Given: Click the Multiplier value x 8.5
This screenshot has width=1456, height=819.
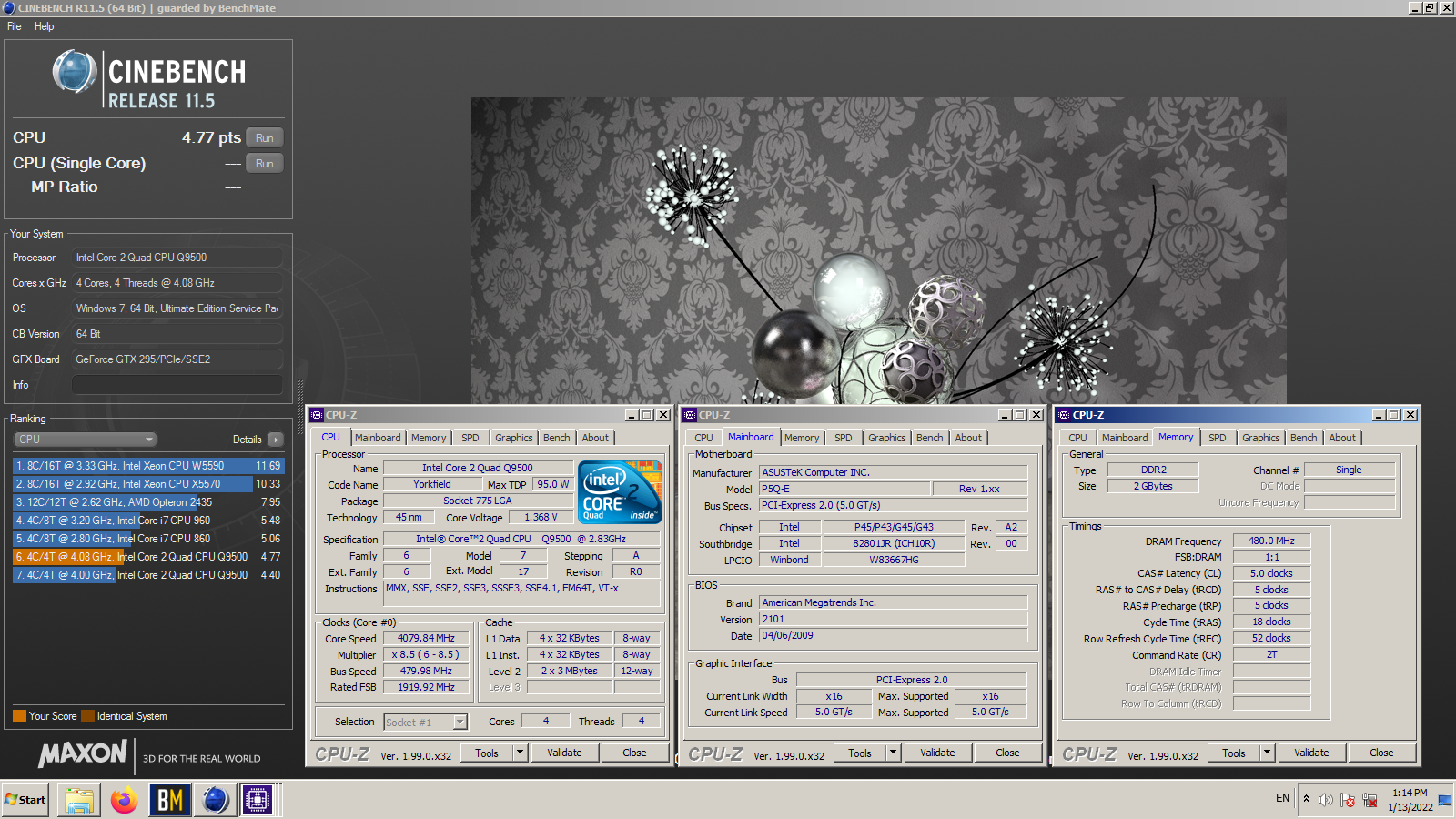Looking at the screenshot, I should tap(426, 655).
